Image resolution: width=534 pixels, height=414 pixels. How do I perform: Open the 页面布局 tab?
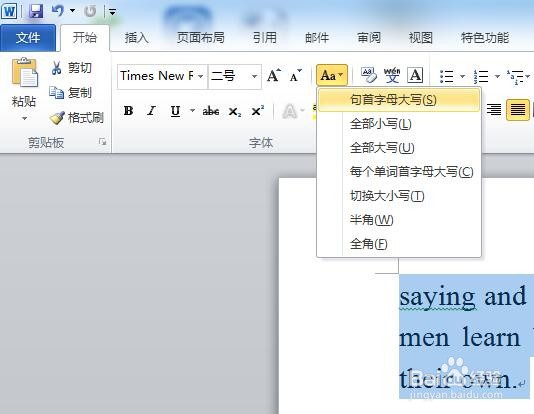click(201, 37)
